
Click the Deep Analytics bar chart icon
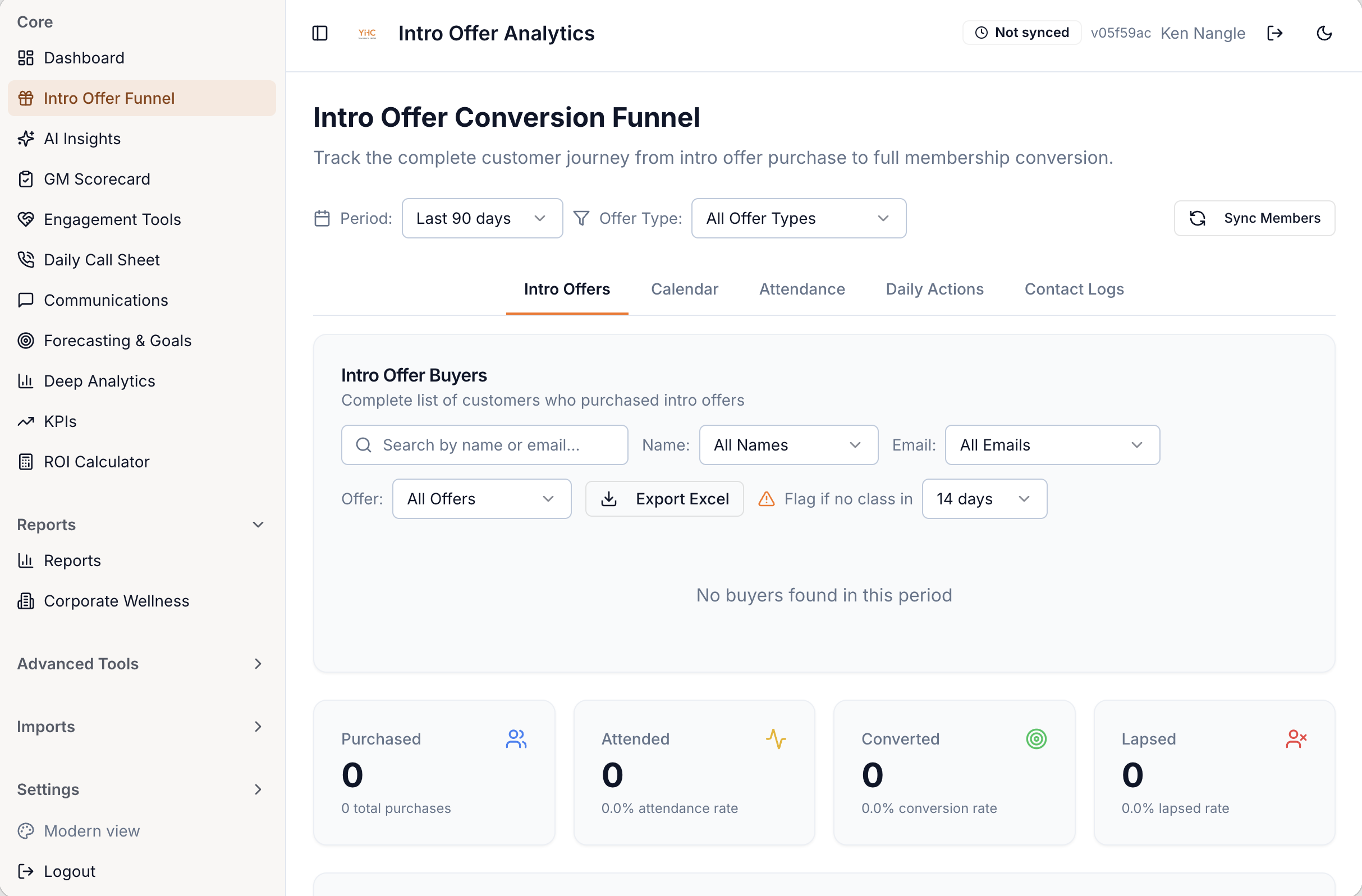coord(26,381)
